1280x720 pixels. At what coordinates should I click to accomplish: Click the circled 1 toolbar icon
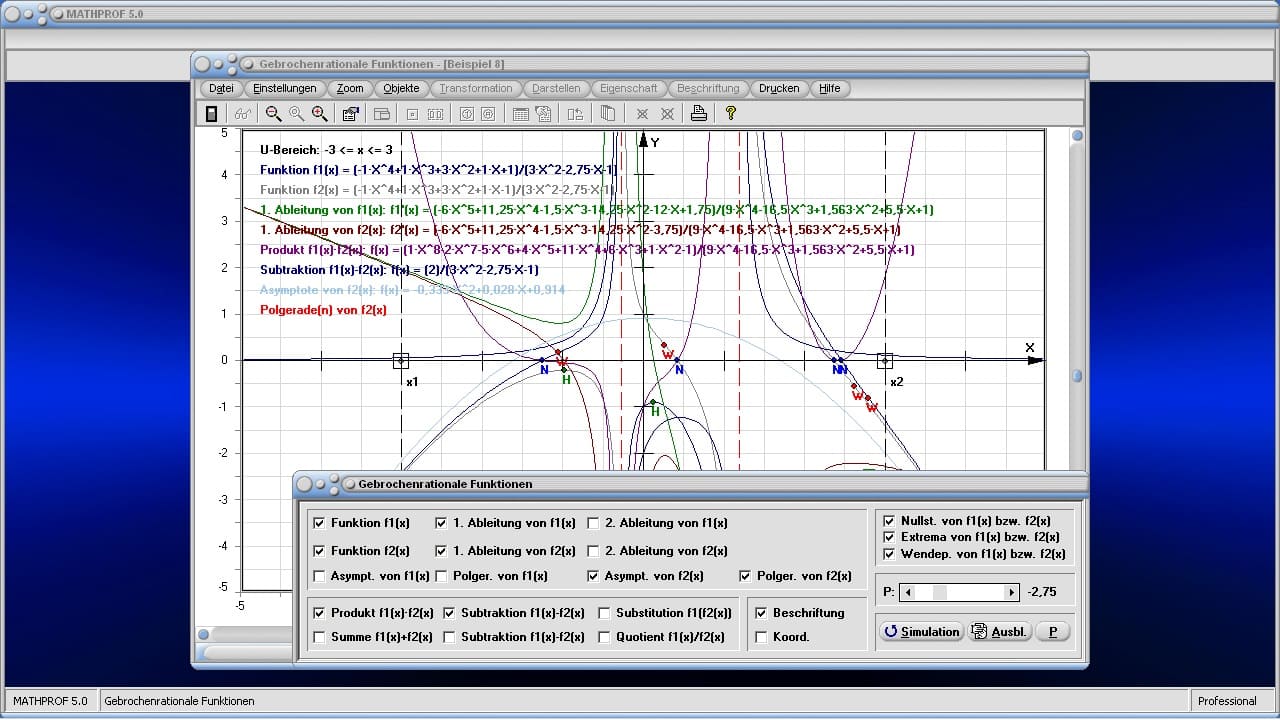point(466,114)
